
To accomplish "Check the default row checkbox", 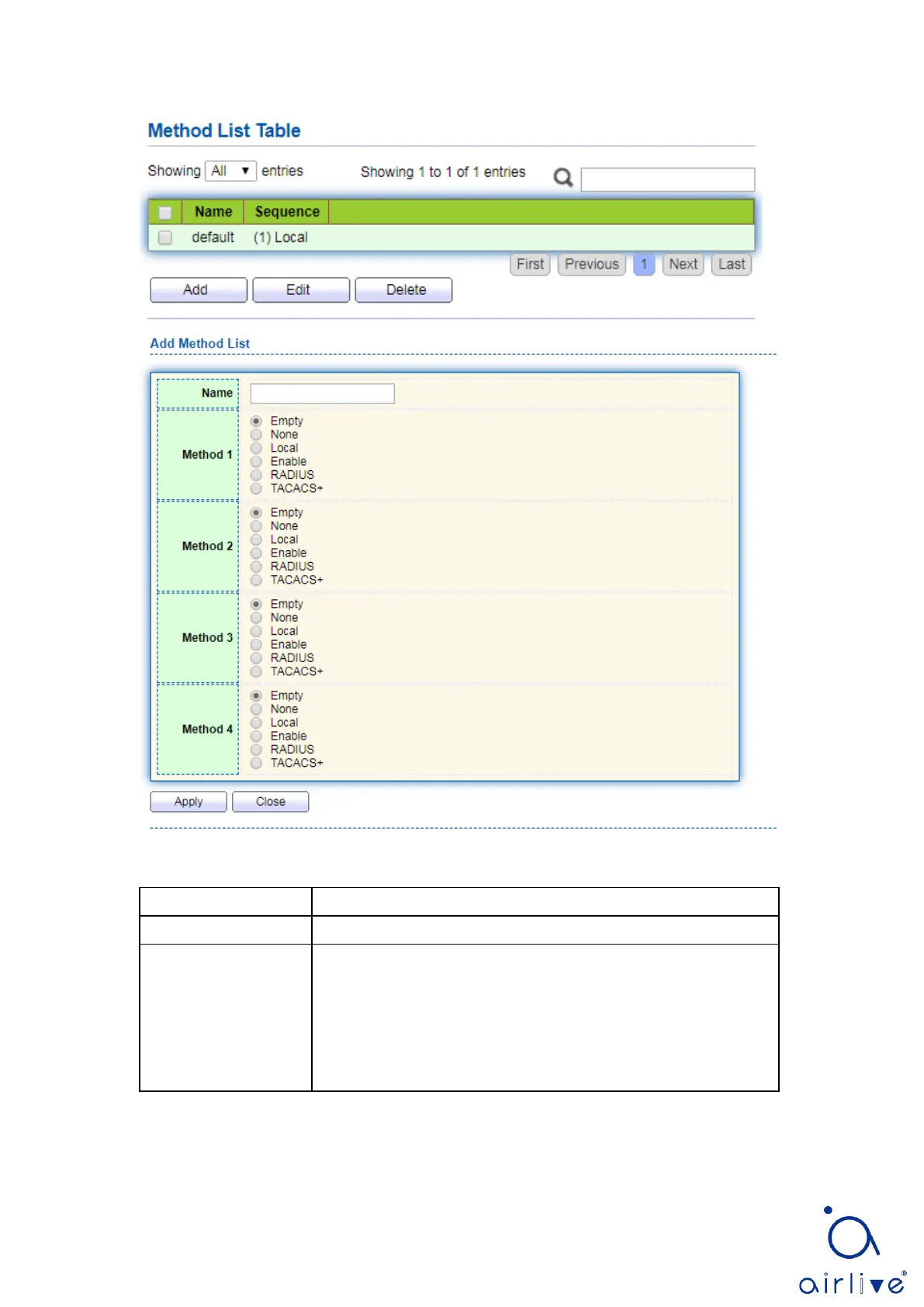I will [165, 237].
